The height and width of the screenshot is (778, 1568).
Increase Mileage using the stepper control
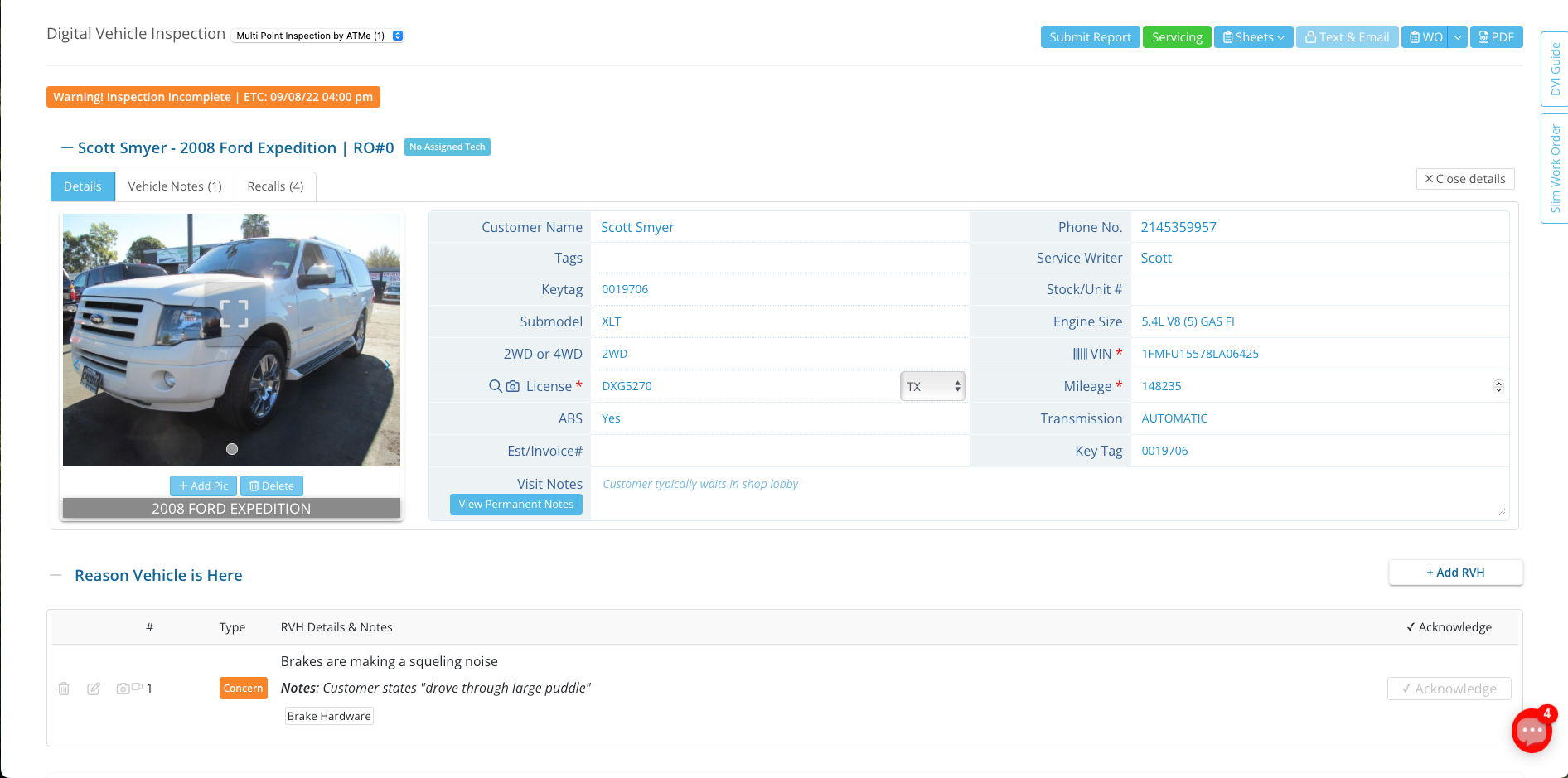coord(1498,382)
